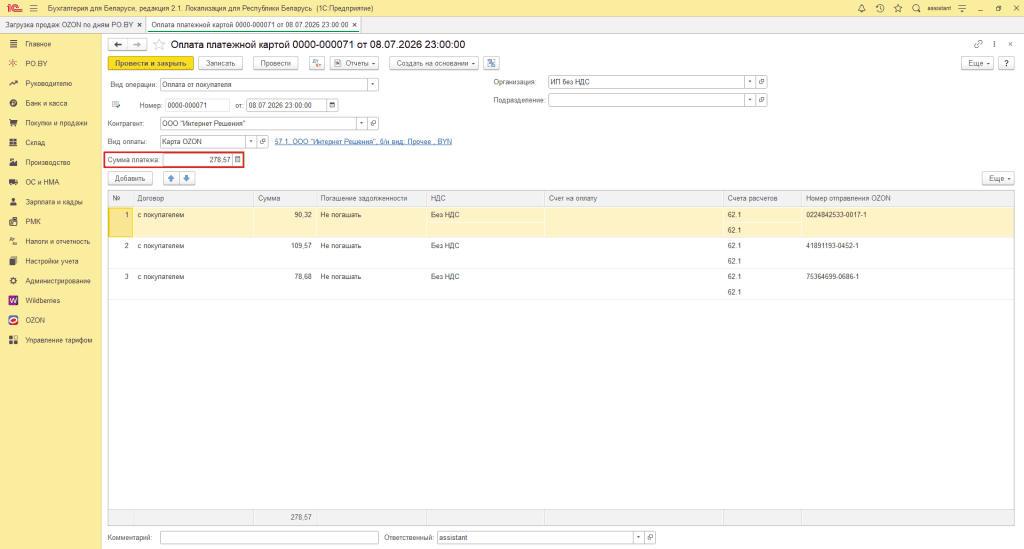1024x549 pixels.
Task: Open the Банк и касса section
Action: coord(46,103)
